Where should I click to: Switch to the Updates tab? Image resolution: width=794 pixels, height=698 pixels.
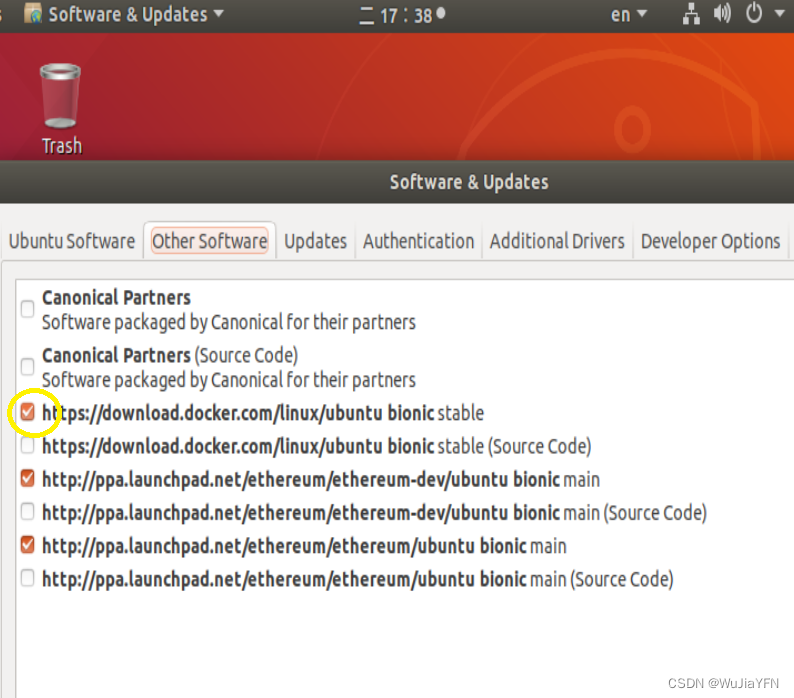(x=315, y=241)
